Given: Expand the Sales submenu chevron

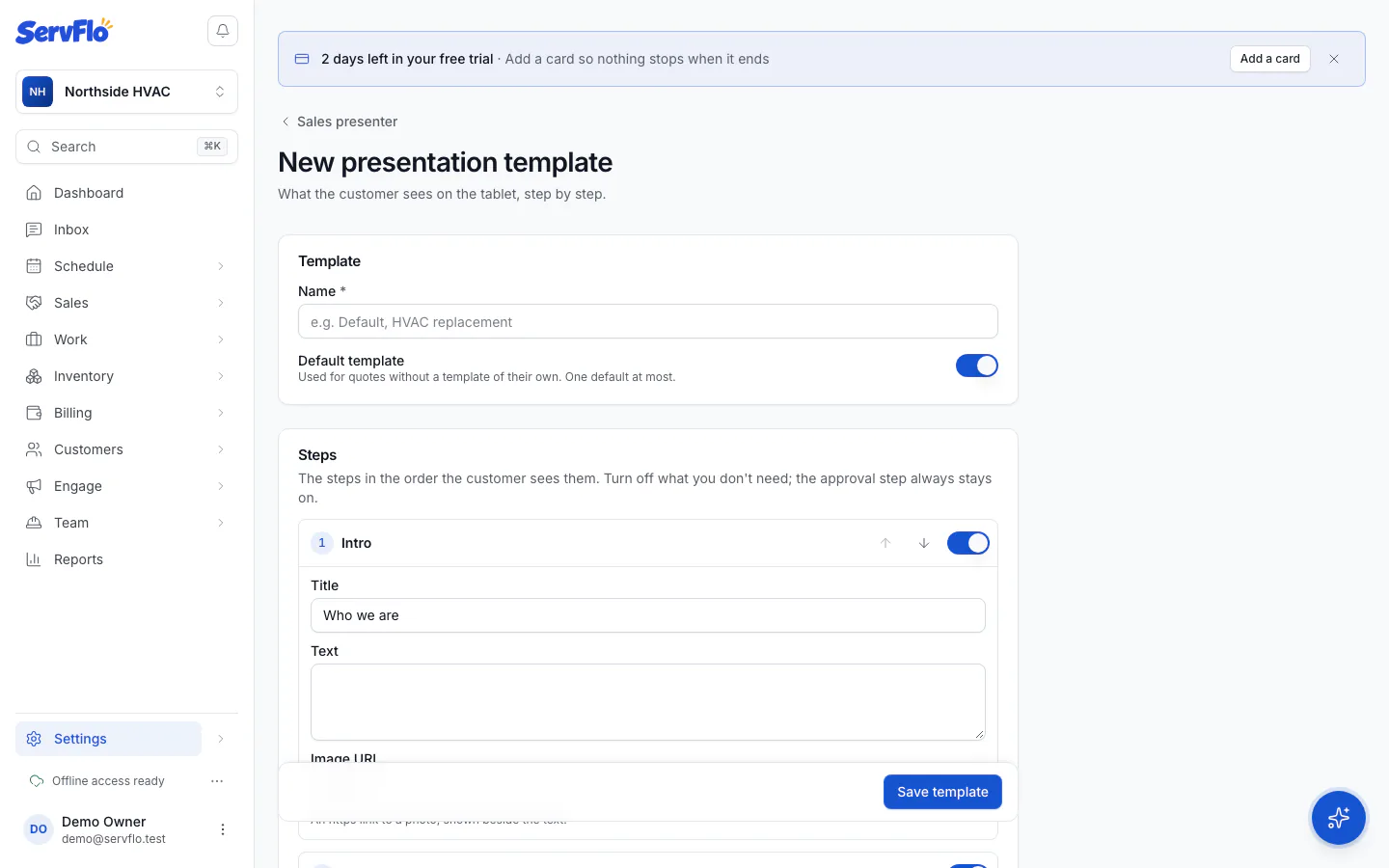Looking at the screenshot, I should tap(221, 303).
